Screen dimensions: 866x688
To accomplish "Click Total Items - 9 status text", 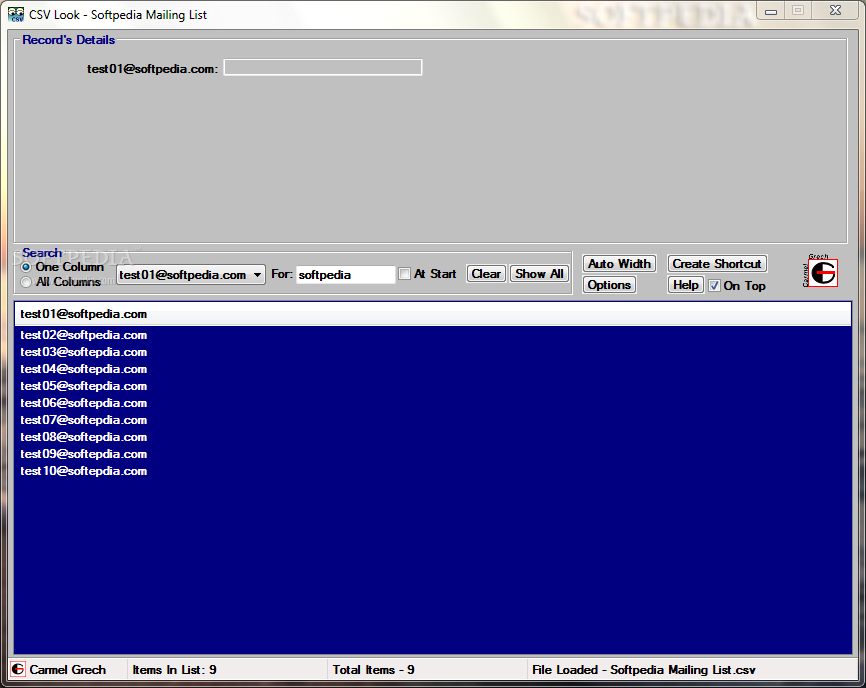I will click(373, 670).
